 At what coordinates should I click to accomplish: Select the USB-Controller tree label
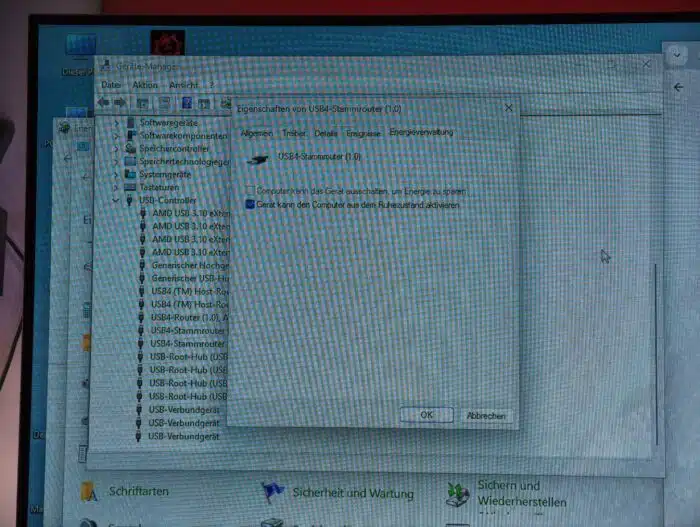(167, 200)
